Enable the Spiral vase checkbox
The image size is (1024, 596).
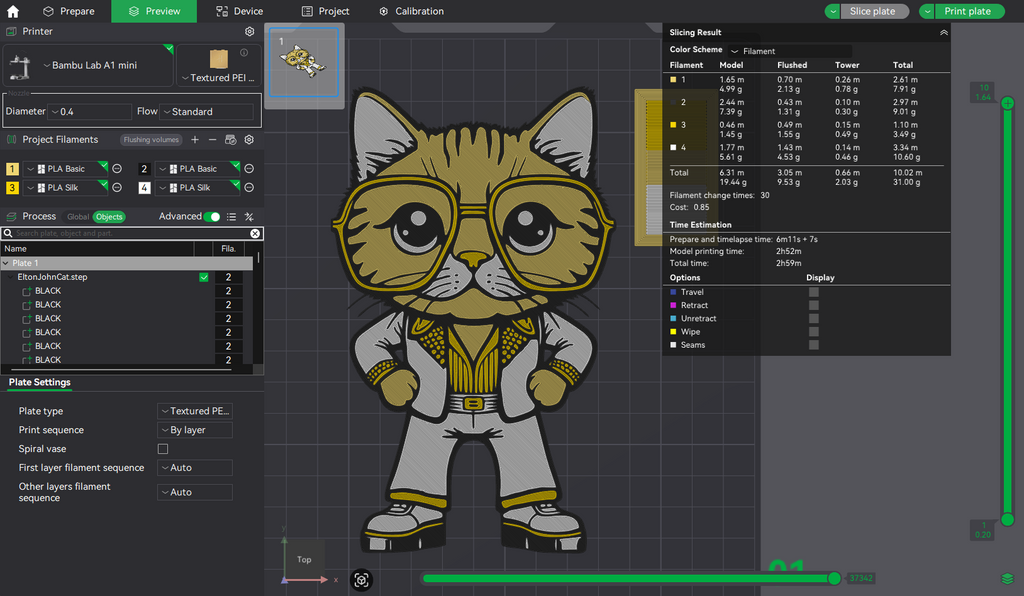click(x=163, y=448)
